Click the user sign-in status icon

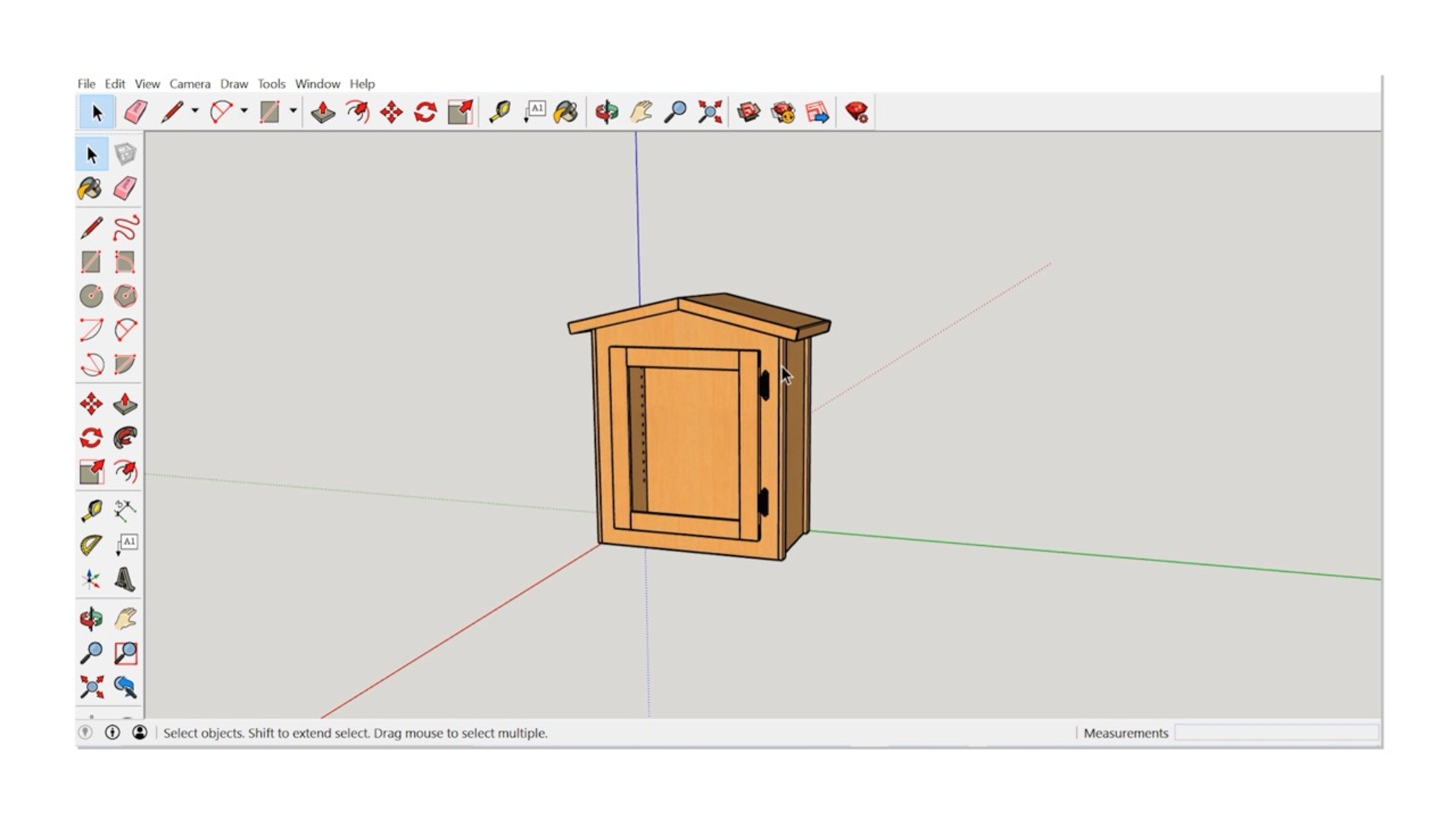coord(140,733)
